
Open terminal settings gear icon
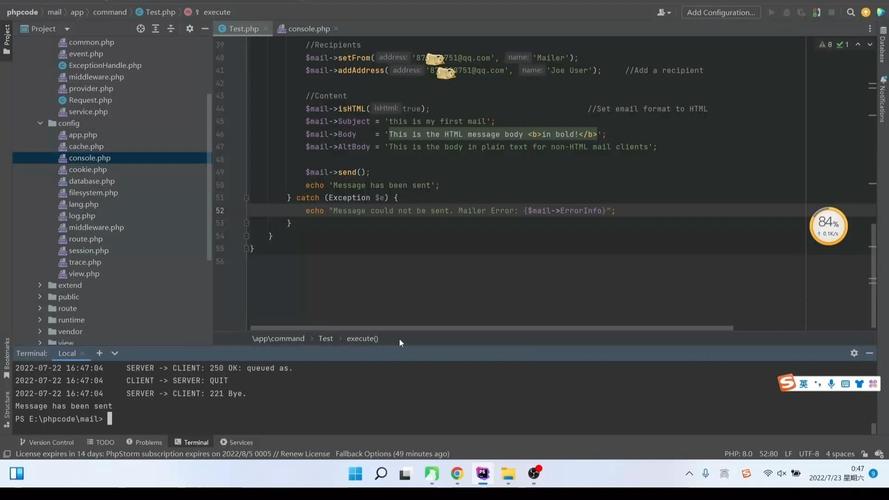(x=854, y=353)
